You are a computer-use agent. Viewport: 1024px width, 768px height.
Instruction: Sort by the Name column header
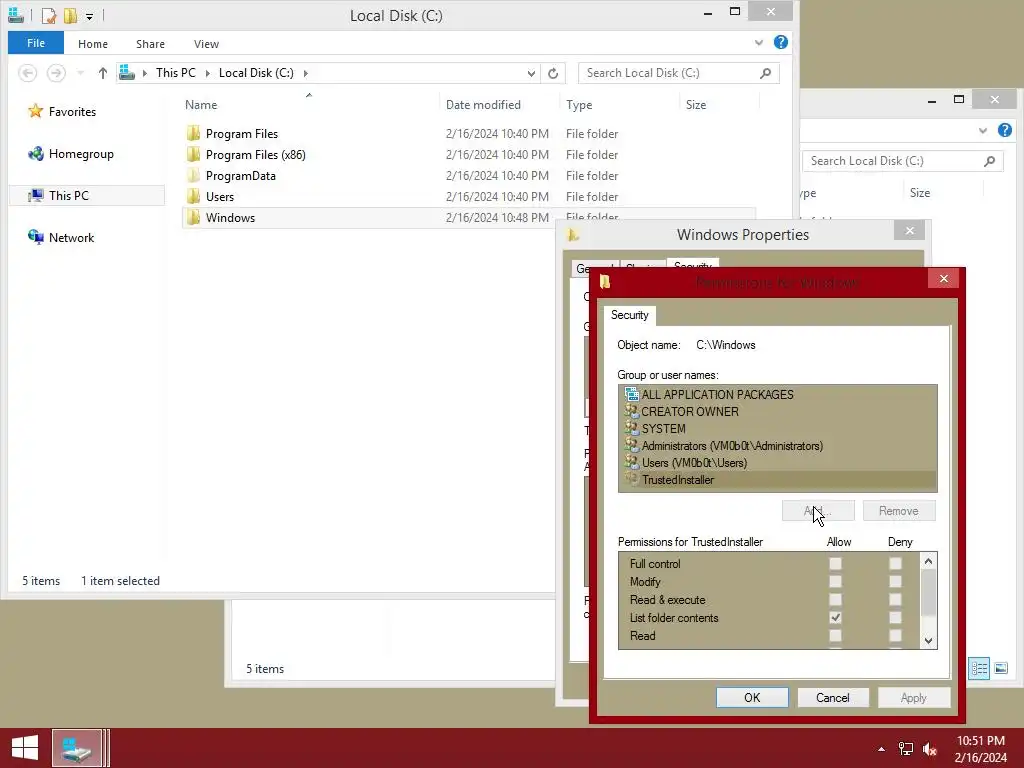201,104
